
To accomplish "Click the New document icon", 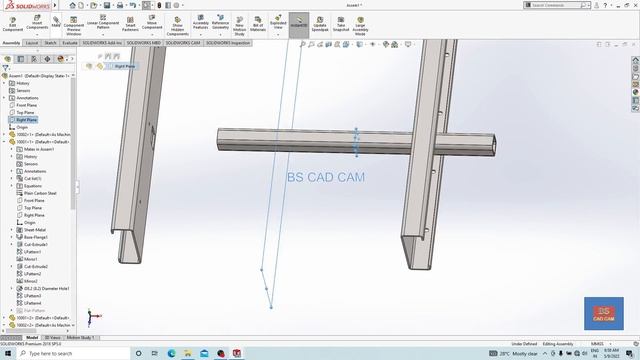I will point(81,5).
